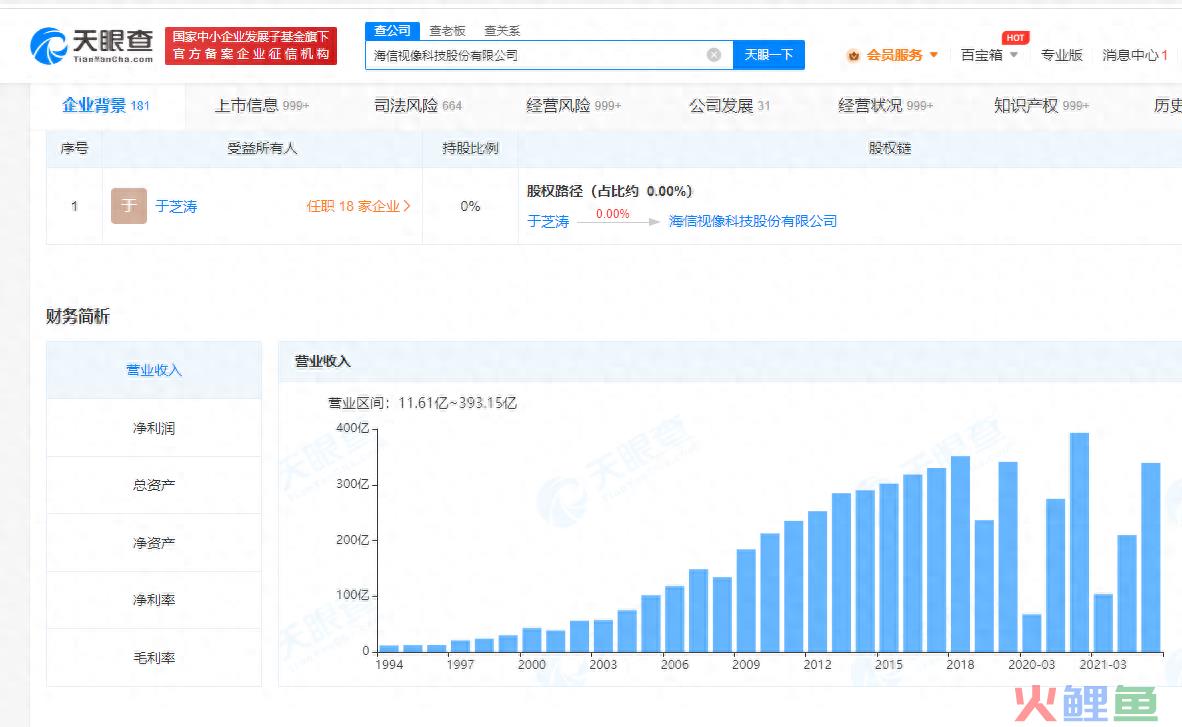Image resolution: width=1182 pixels, height=727 pixels.
Task: Select the 查公司 search tab
Action: click(x=393, y=31)
